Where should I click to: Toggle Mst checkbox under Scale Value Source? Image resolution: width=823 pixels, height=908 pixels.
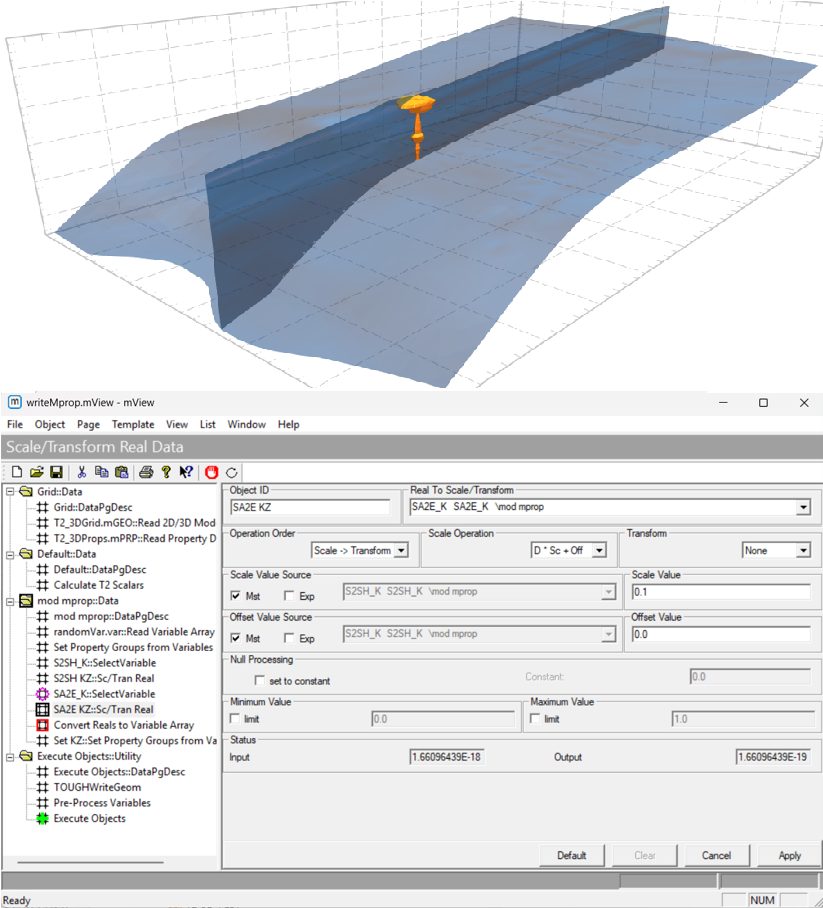pyautogui.click(x=235, y=595)
